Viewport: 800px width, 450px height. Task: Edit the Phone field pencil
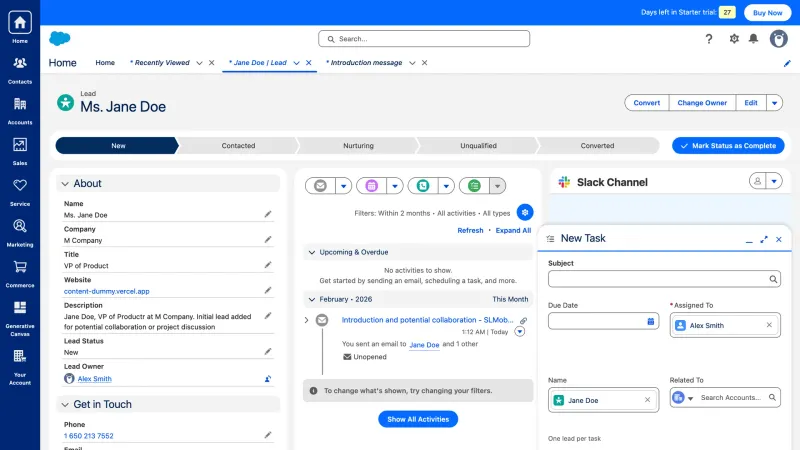click(268, 435)
